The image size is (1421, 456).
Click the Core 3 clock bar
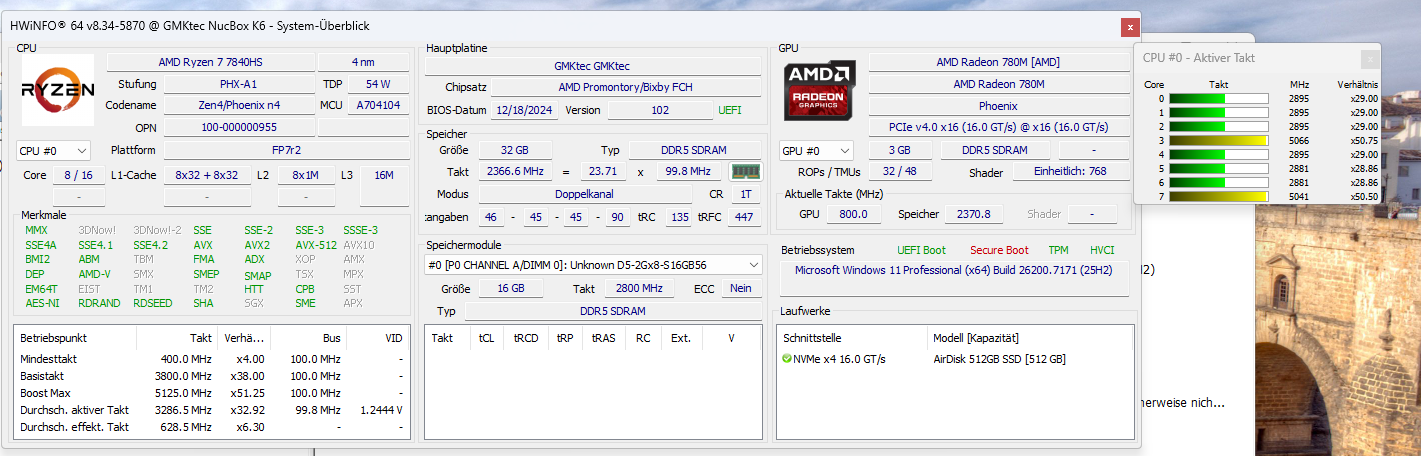[1218, 141]
